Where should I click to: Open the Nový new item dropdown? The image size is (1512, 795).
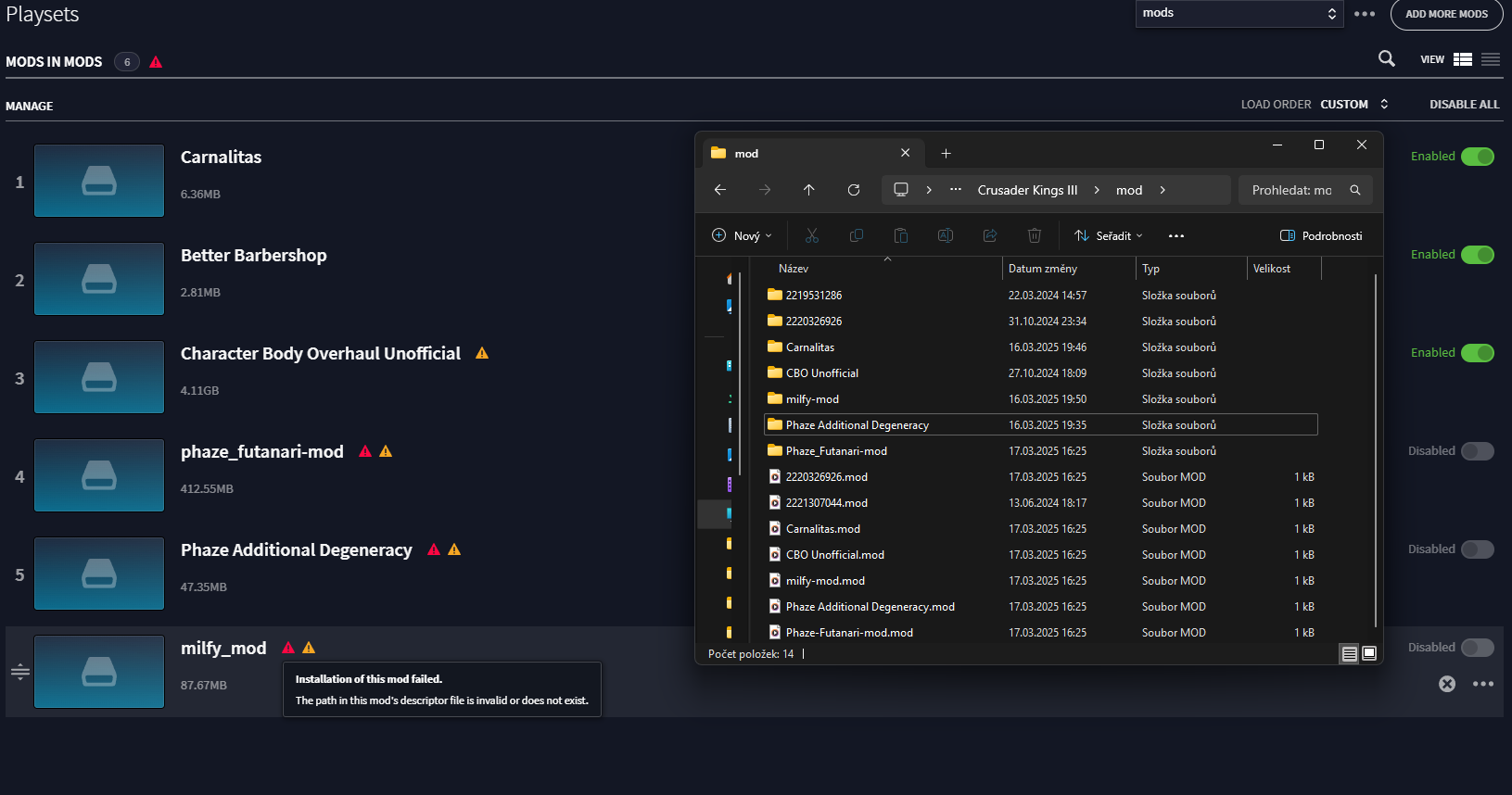742,236
